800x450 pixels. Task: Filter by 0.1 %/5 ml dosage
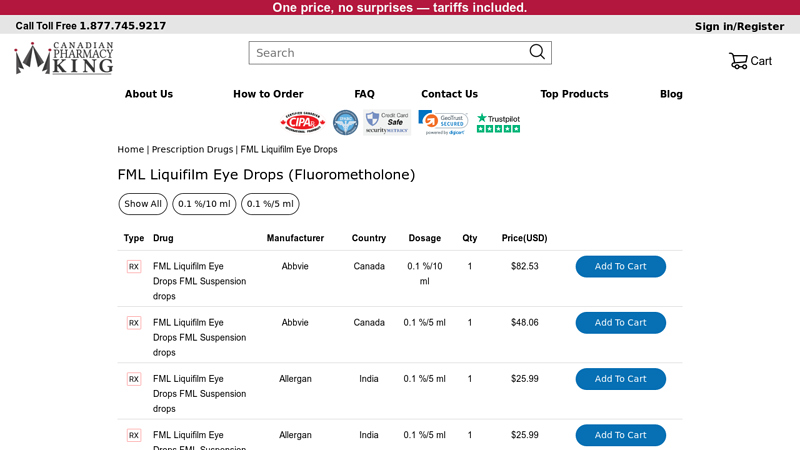(270, 204)
